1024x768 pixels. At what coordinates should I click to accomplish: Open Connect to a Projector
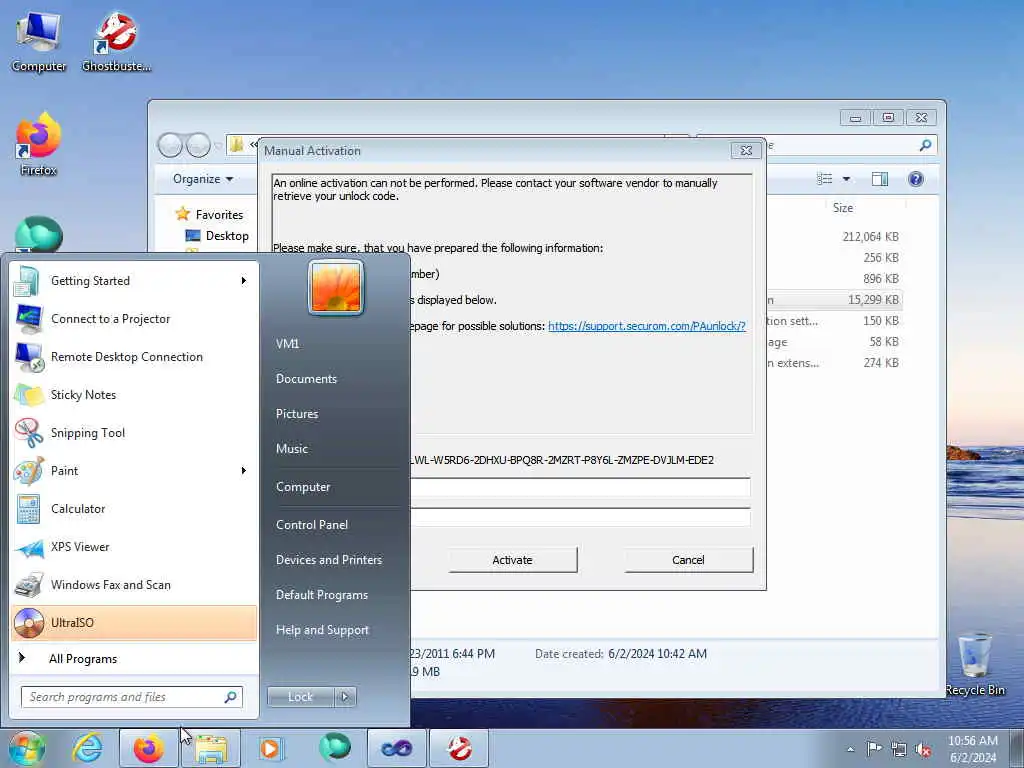(135, 319)
